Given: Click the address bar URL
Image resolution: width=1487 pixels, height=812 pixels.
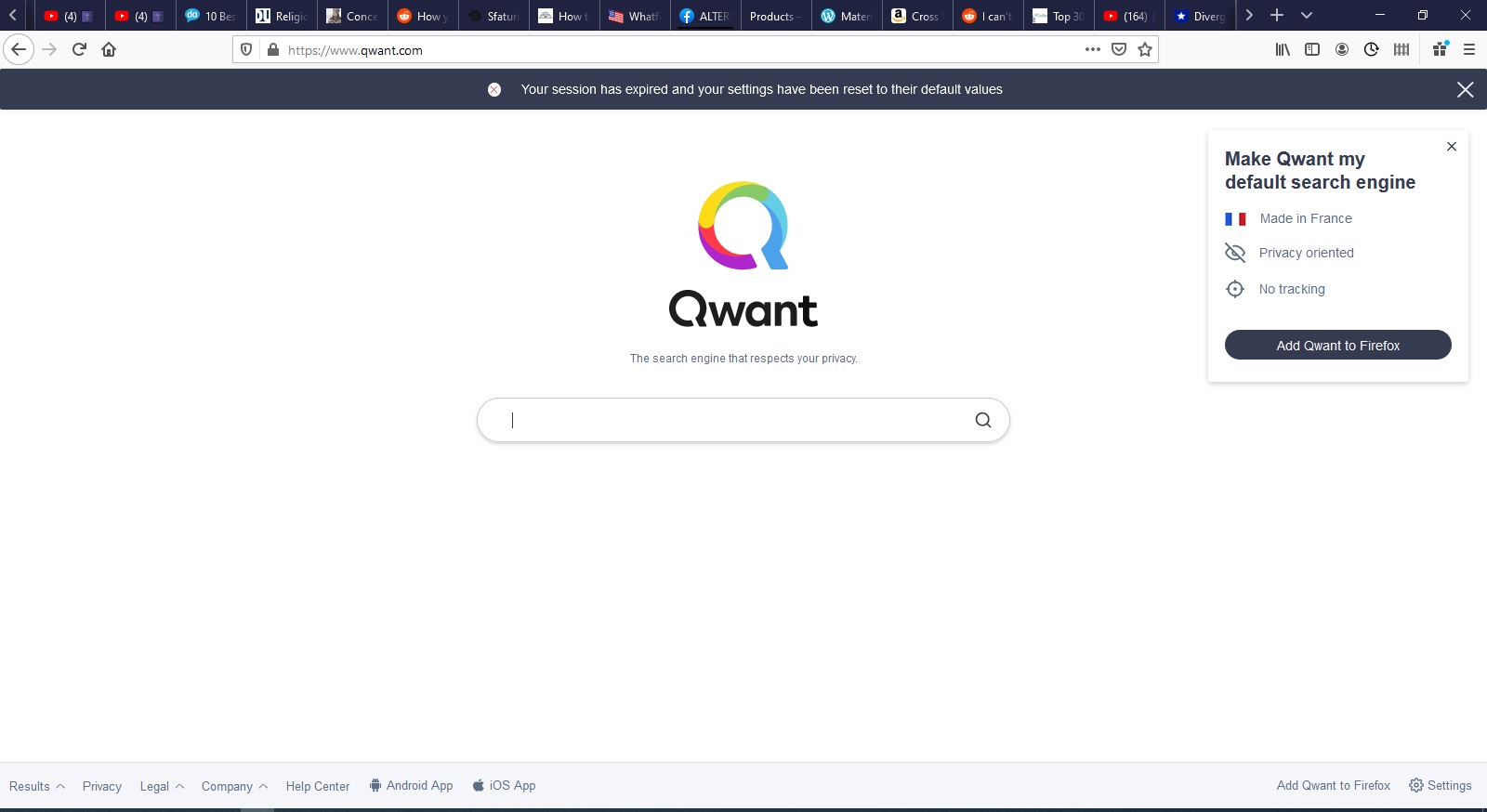Looking at the screenshot, I should pyautogui.click(x=355, y=50).
